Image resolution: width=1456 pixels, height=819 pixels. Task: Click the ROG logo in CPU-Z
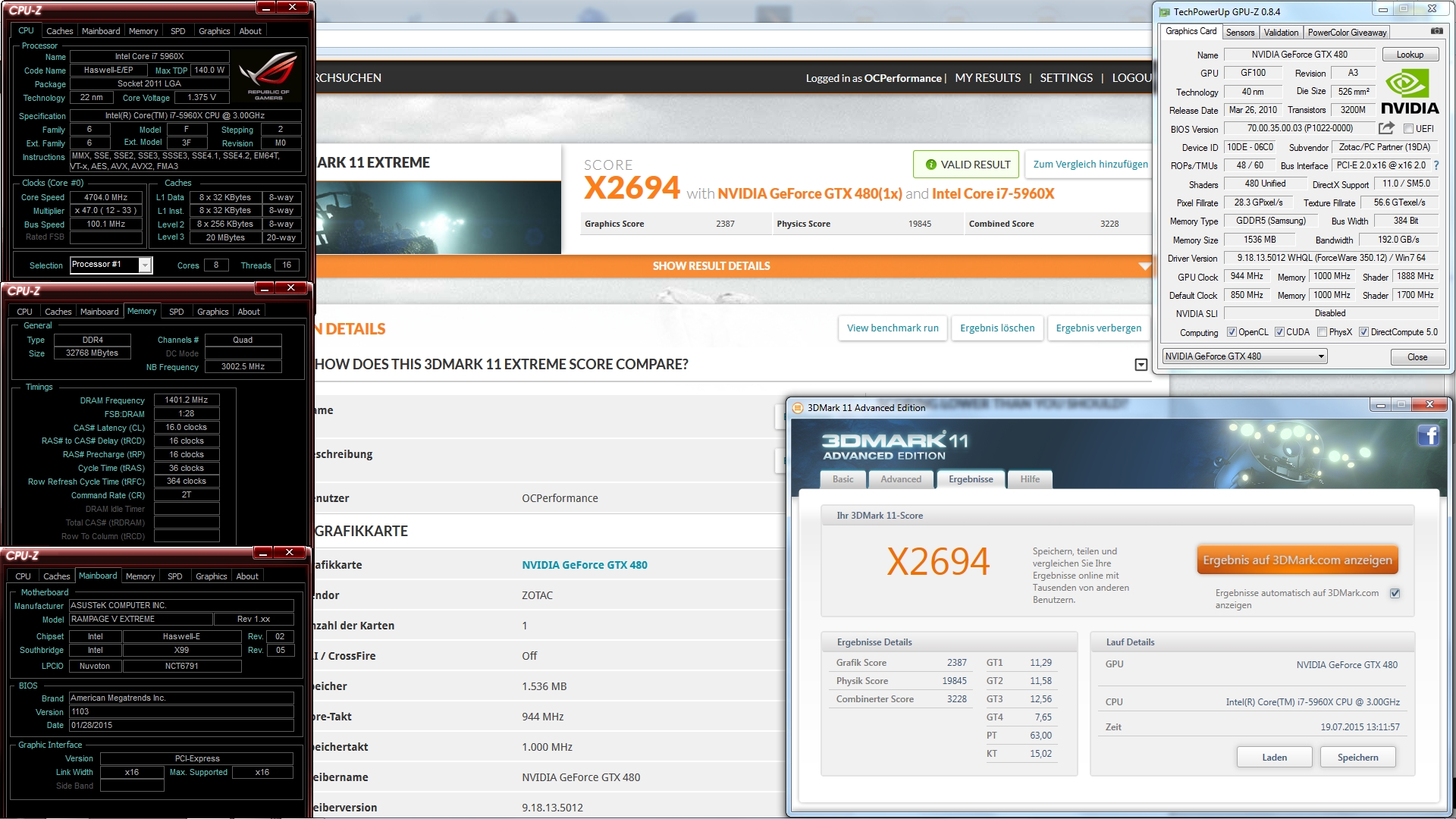(268, 76)
